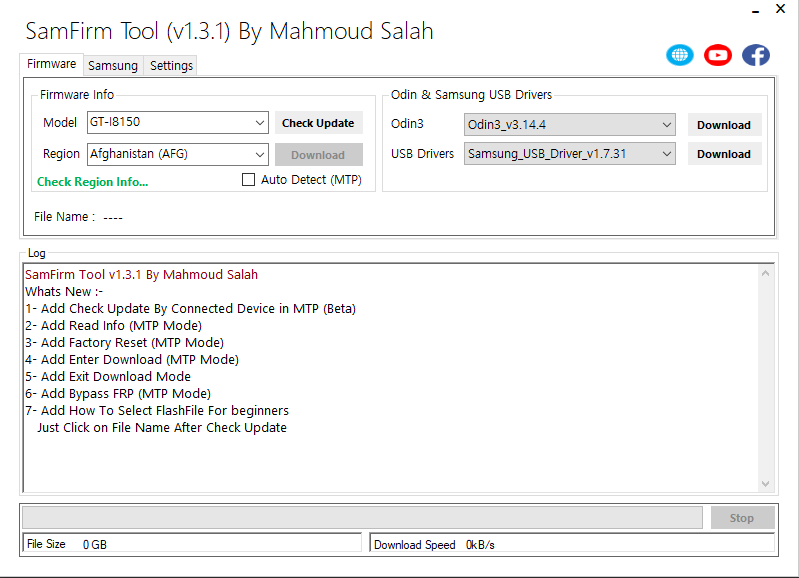Screen dimensions: 799x578
Task: Click log line '3- Add Factory Reset (MTP Mode)'
Action: point(125,343)
